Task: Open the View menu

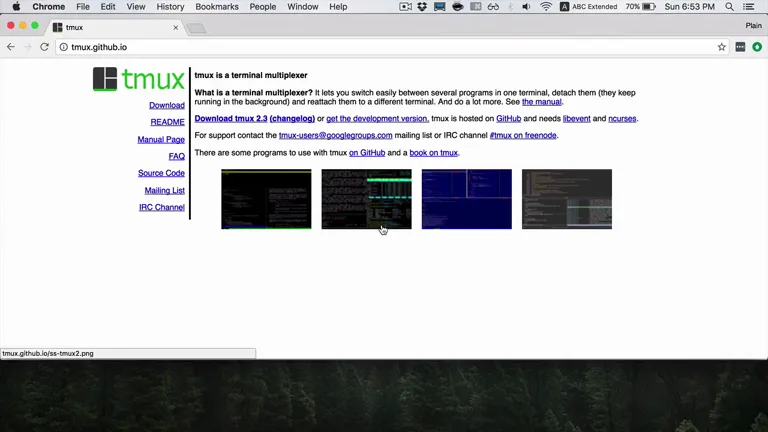Action: 136,7
